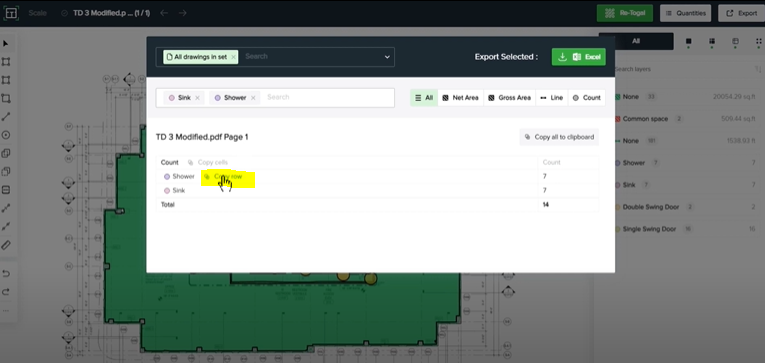The image size is (765, 363).
Task: Click Copy cells next to Count header
Action: pyautogui.click(x=208, y=162)
